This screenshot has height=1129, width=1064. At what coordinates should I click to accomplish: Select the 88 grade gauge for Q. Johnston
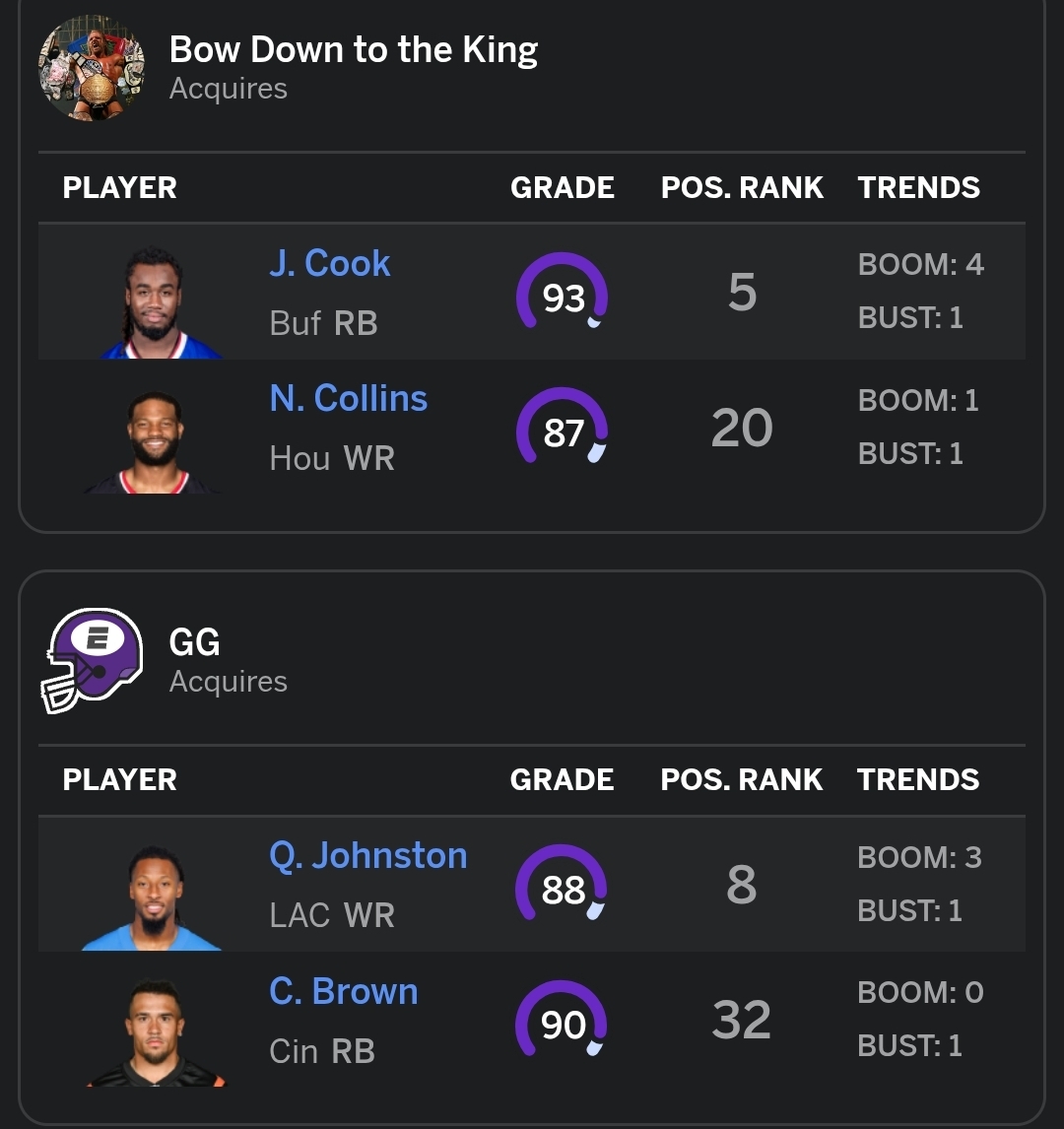pos(562,884)
